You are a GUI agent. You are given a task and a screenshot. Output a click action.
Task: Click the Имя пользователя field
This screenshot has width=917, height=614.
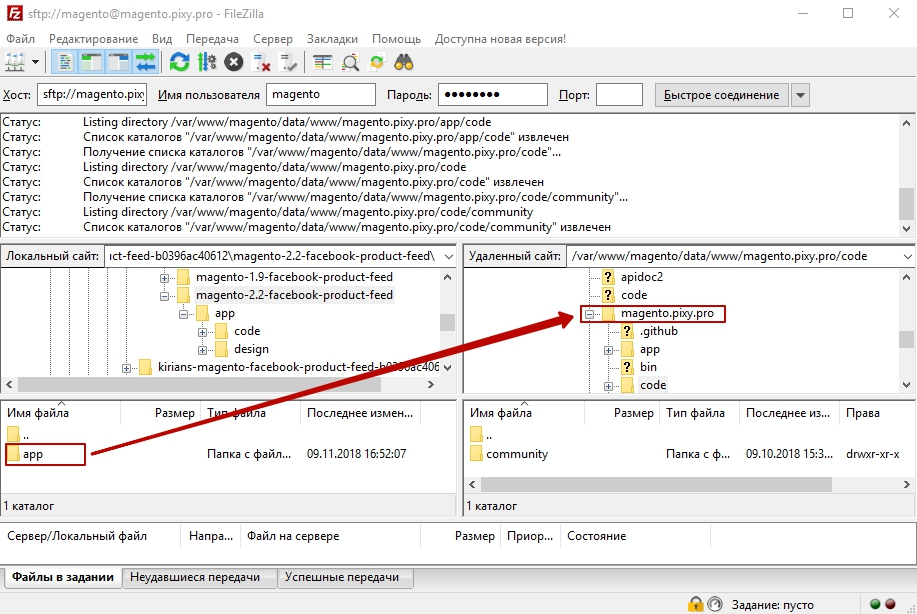(x=320, y=95)
